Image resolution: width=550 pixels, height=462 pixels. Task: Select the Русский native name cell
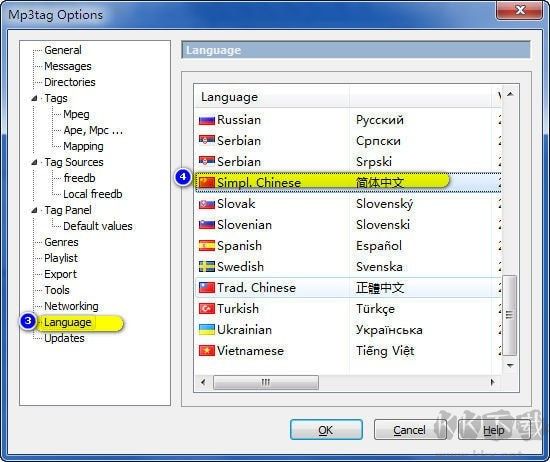(380, 120)
